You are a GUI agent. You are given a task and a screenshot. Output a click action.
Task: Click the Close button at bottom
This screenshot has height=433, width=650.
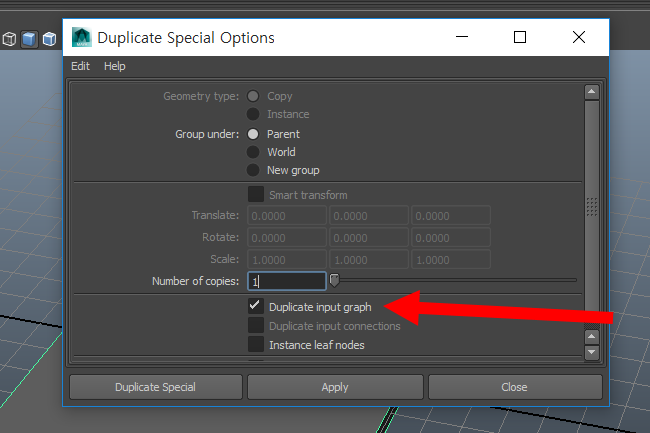click(514, 387)
